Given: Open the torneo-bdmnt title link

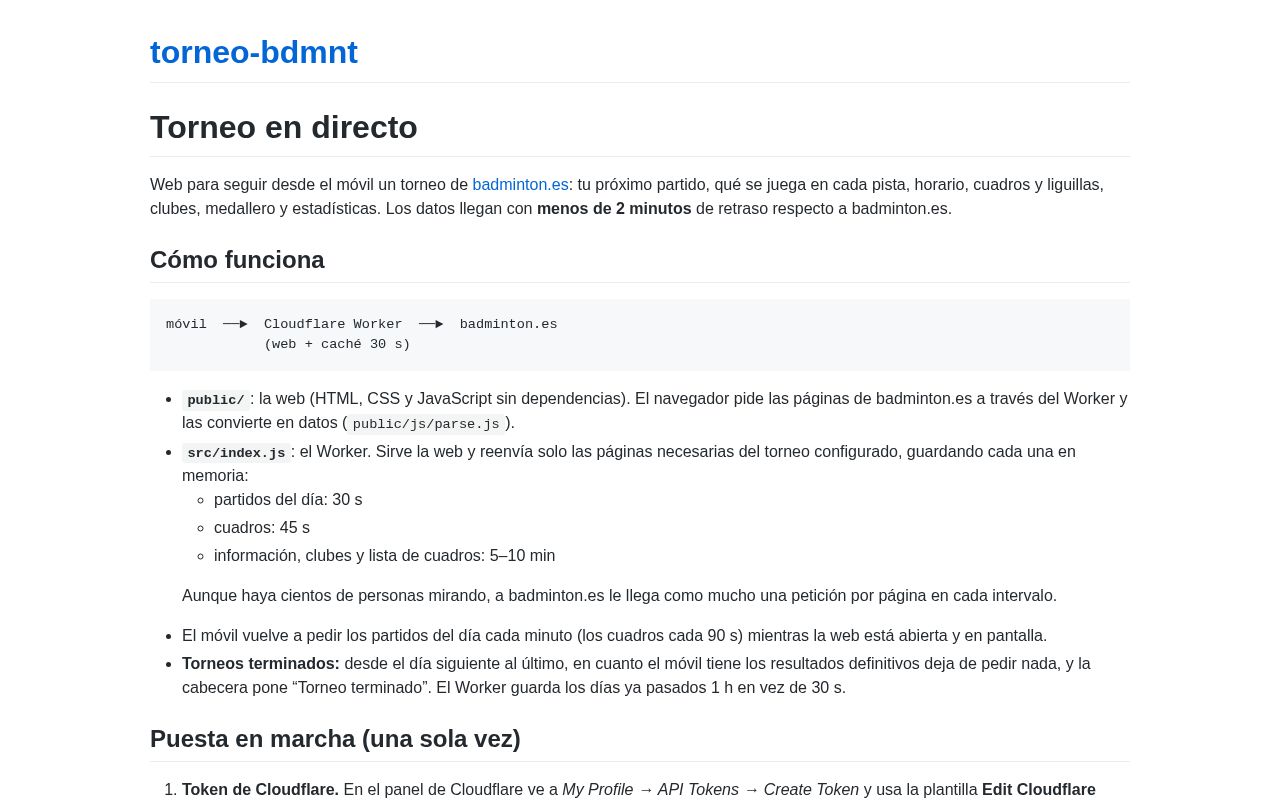Looking at the screenshot, I should pyautogui.click(x=254, y=52).
